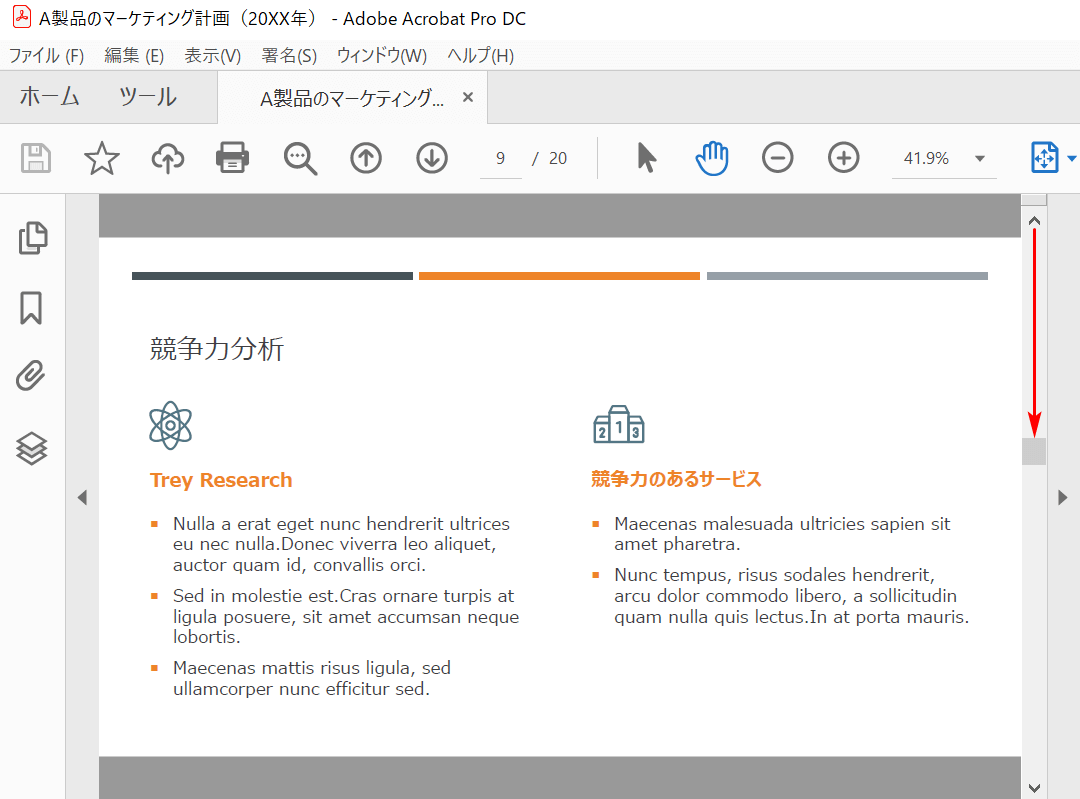Open layers panel icon

coord(32,448)
